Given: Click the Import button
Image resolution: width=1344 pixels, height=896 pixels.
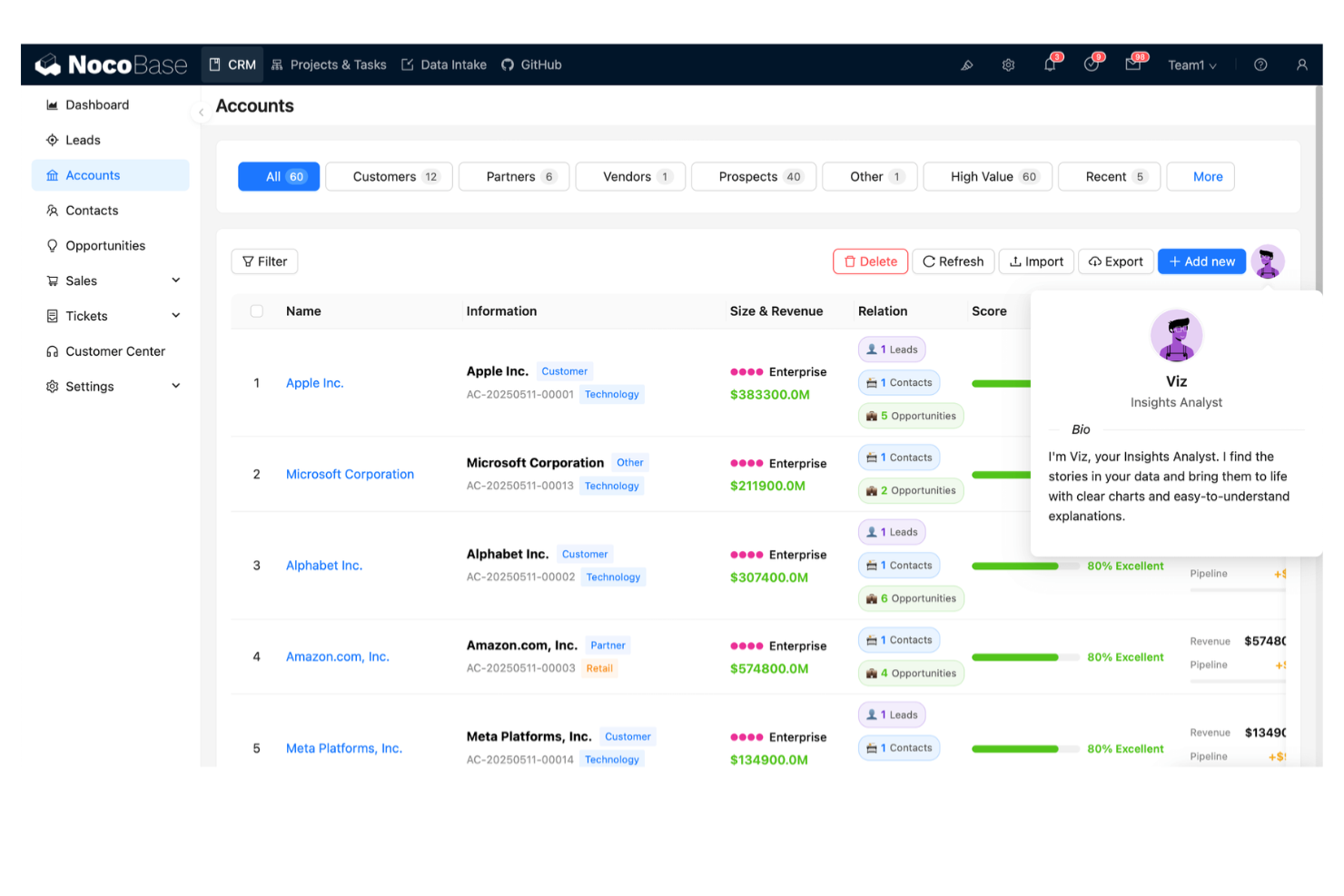Looking at the screenshot, I should [x=1037, y=261].
